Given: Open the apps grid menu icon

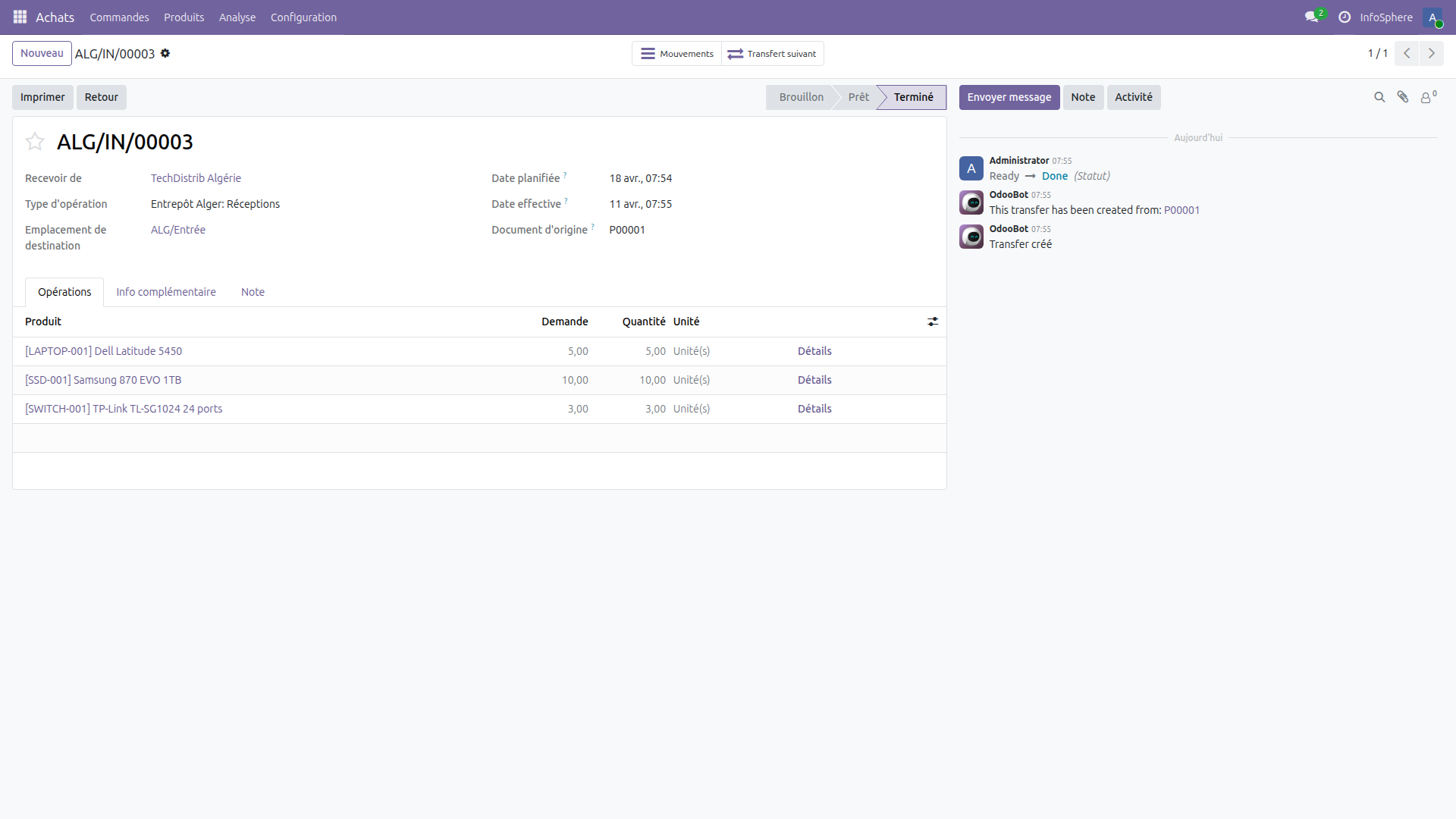Looking at the screenshot, I should point(20,17).
